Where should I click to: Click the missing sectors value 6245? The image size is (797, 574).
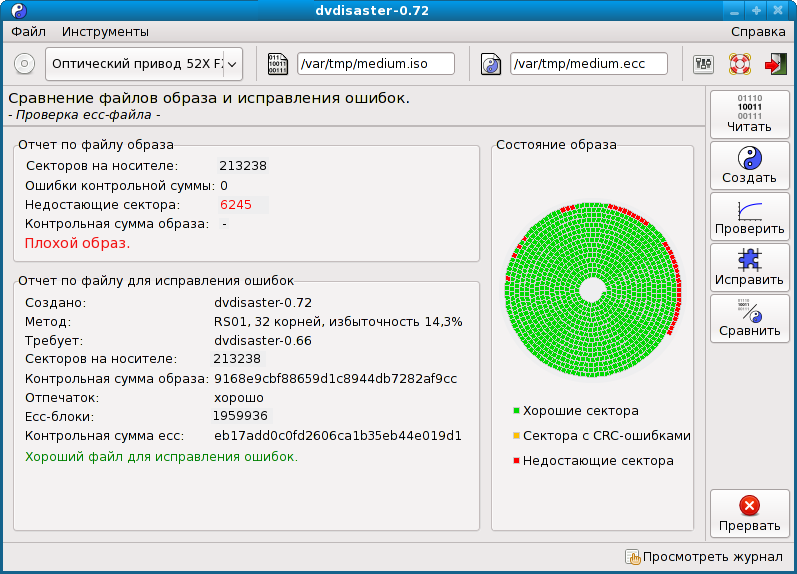point(236,205)
